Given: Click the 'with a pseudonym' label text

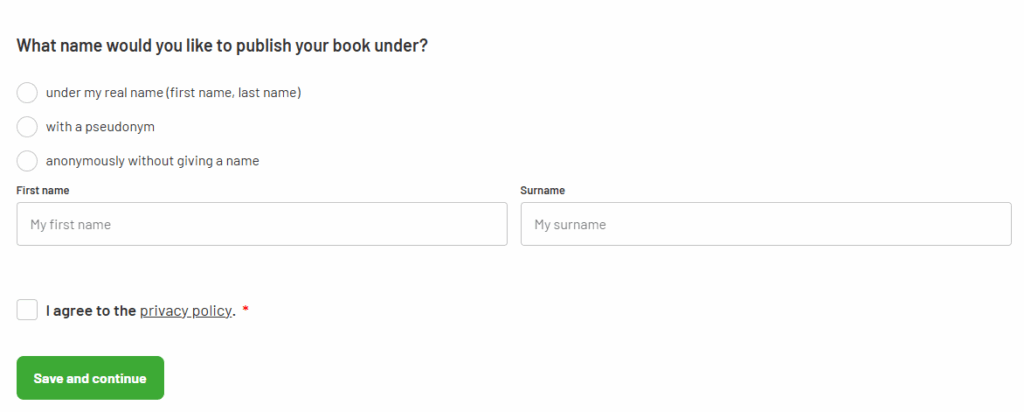Looking at the screenshot, I should tap(100, 127).
